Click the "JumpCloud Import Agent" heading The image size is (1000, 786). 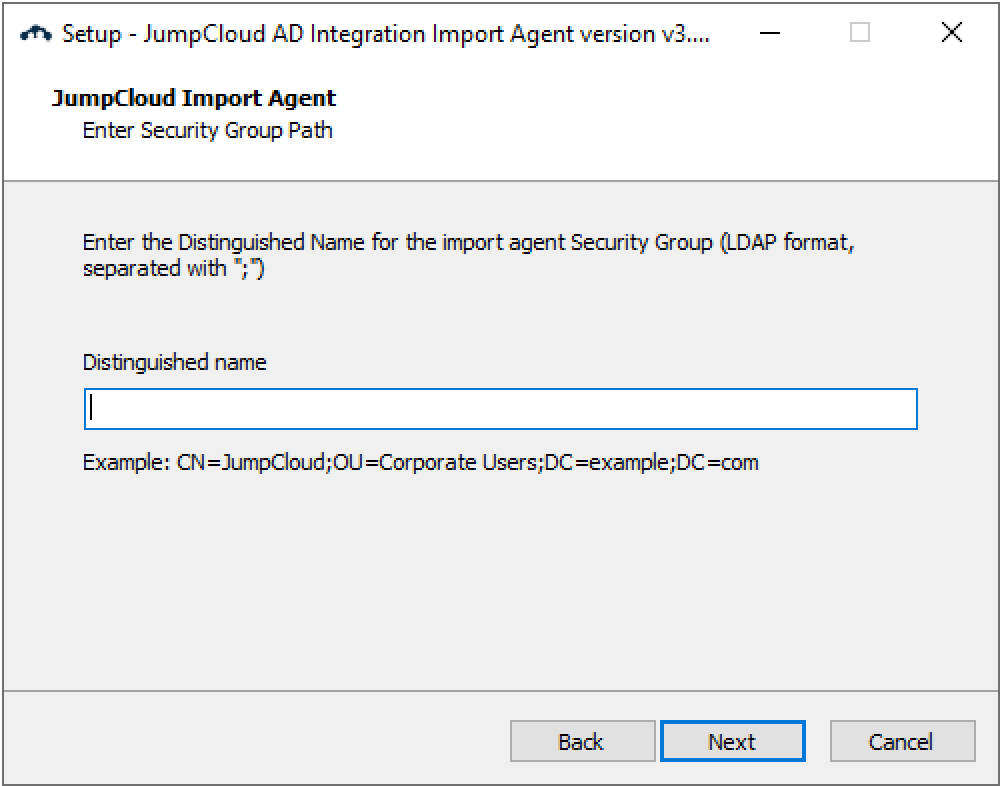click(x=193, y=98)
